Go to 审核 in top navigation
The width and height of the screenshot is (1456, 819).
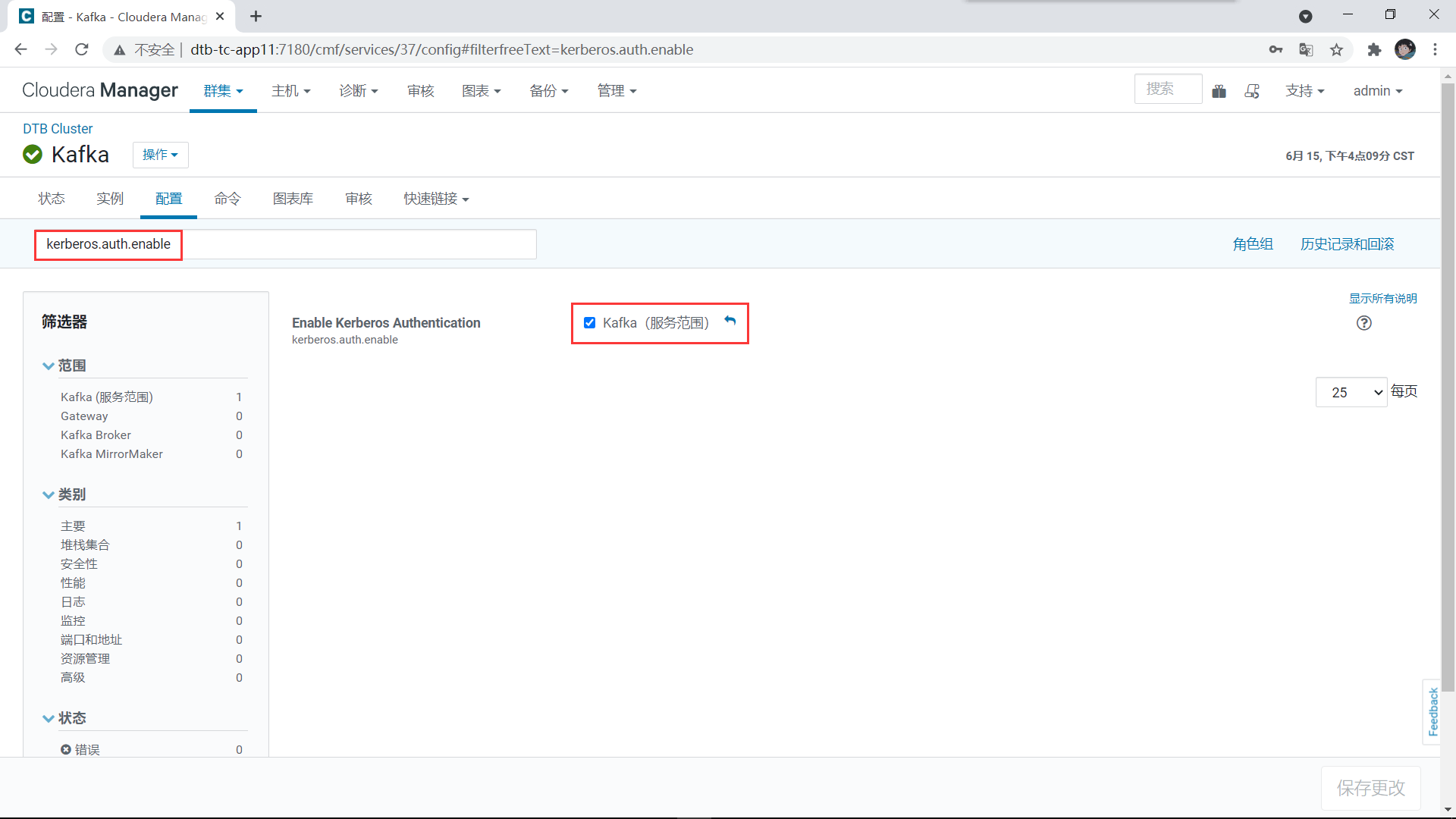point(420,91)
